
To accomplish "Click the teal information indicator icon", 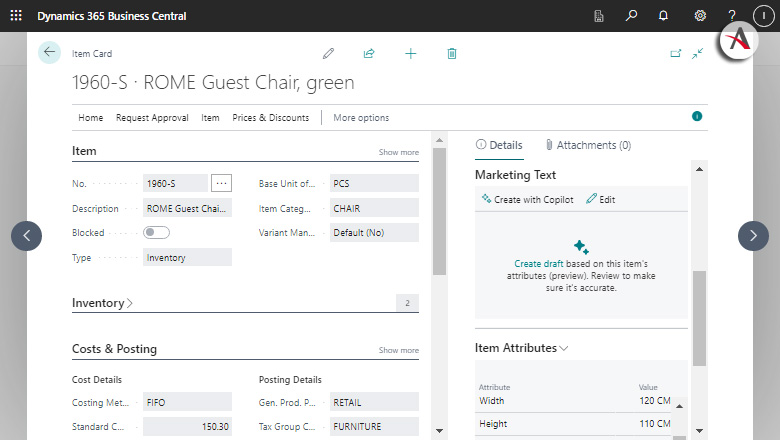I will (697, 116).
